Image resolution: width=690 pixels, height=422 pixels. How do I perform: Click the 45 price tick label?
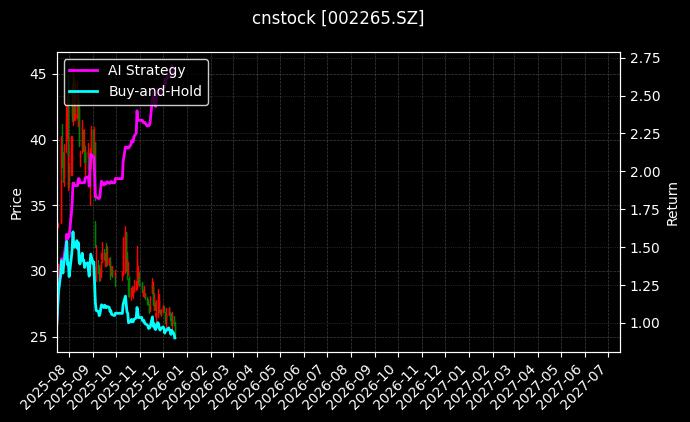38,74
